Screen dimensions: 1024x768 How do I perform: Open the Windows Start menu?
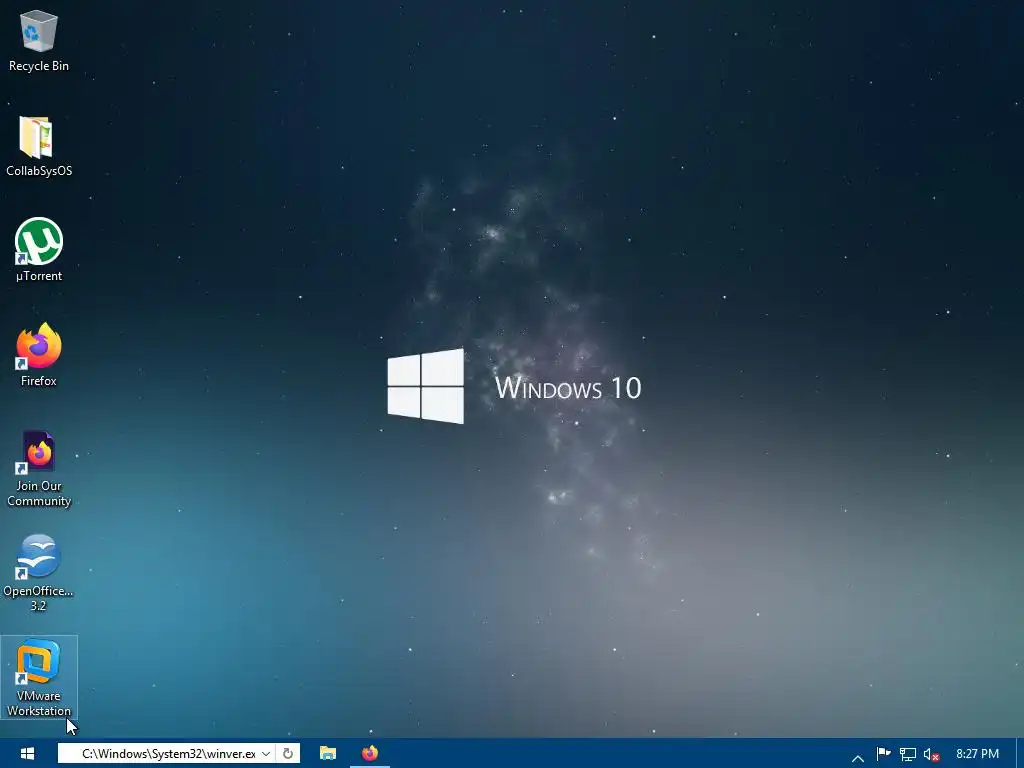point(27,754)
